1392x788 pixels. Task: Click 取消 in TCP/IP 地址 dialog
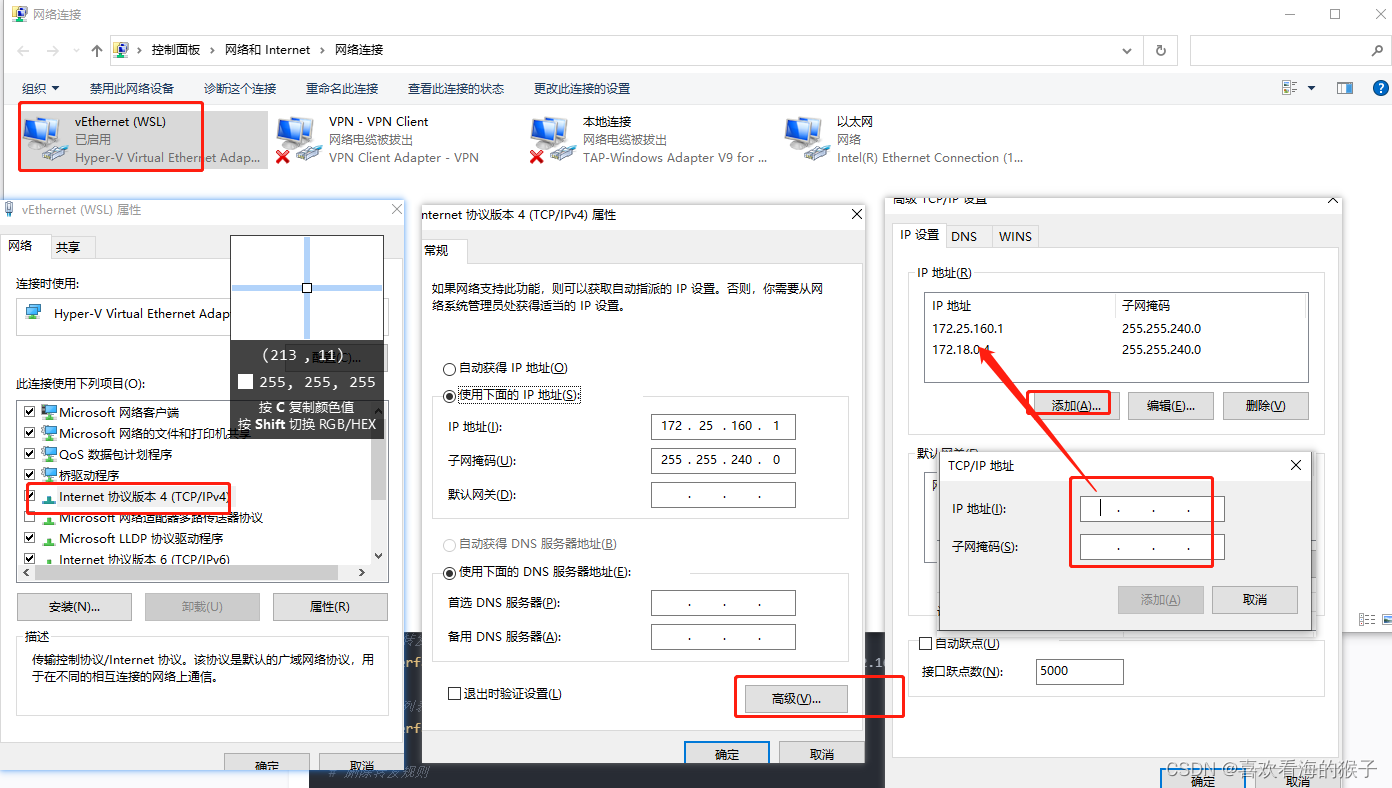click(1255, 600)
